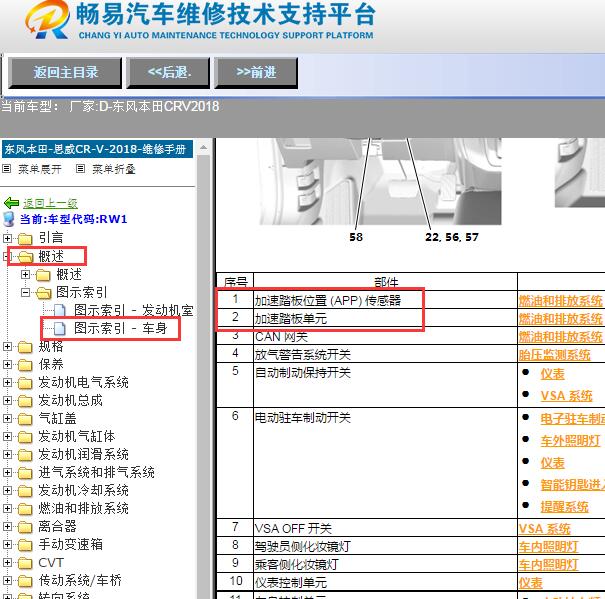Expand the 发动机润滑系统 node
This screenshot has height=599, width=605.
point(7,454)
